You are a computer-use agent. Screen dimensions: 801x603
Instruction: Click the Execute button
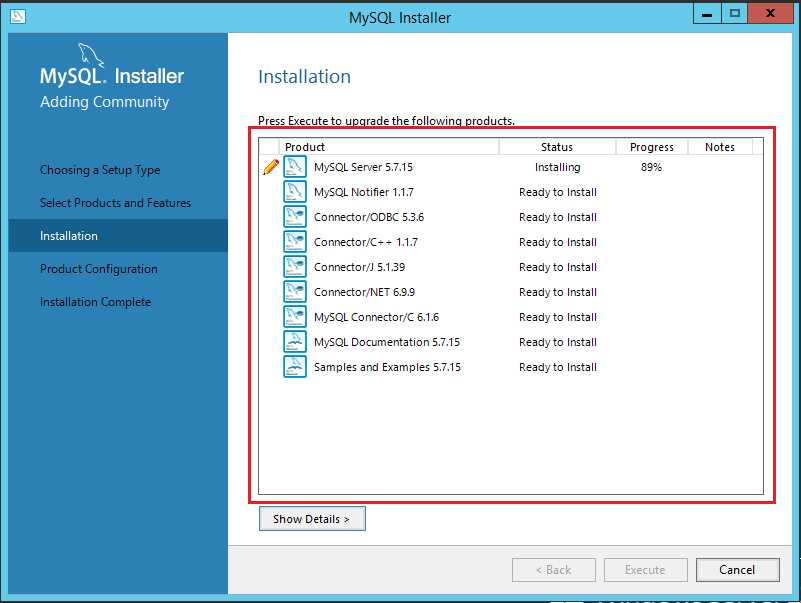pyautogui.click(x=646, y=570)
